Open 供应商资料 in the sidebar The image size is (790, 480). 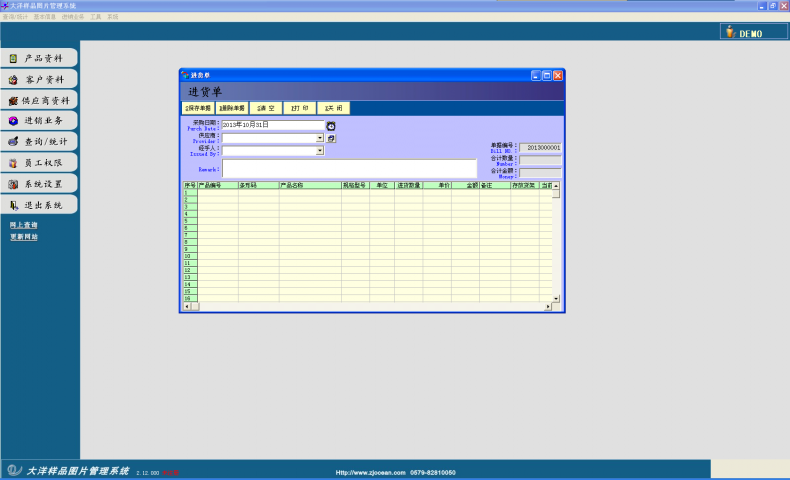pyautogui.click(x=38, y=100)
